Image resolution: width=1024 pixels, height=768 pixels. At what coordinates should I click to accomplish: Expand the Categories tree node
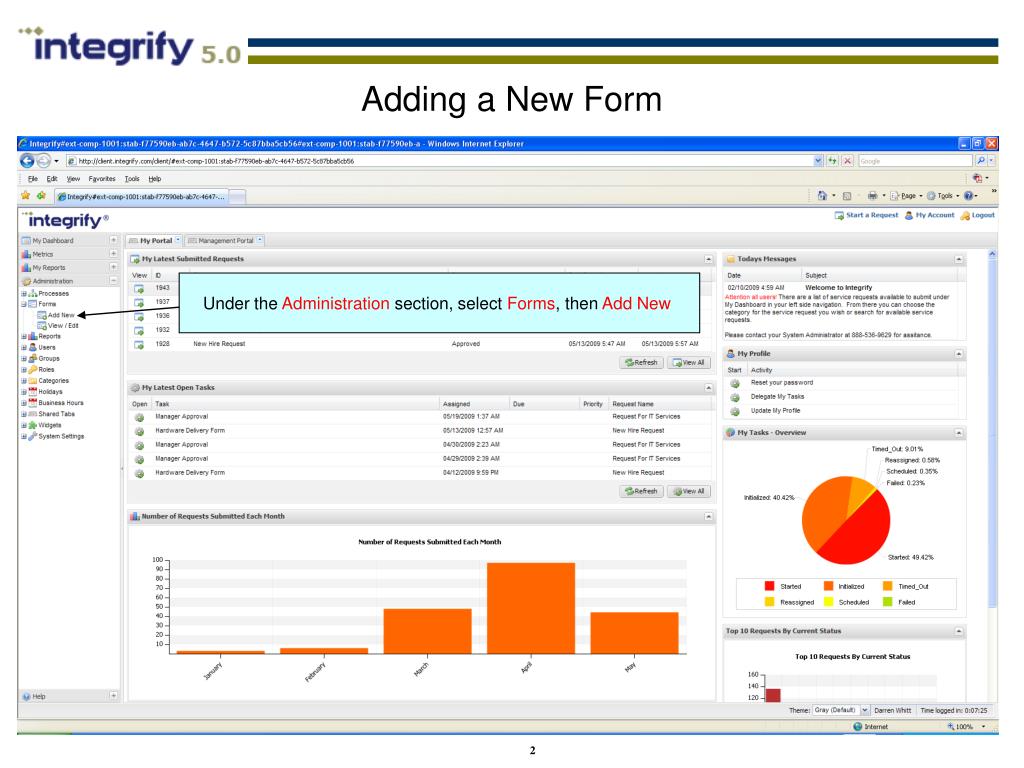[24, 381]
